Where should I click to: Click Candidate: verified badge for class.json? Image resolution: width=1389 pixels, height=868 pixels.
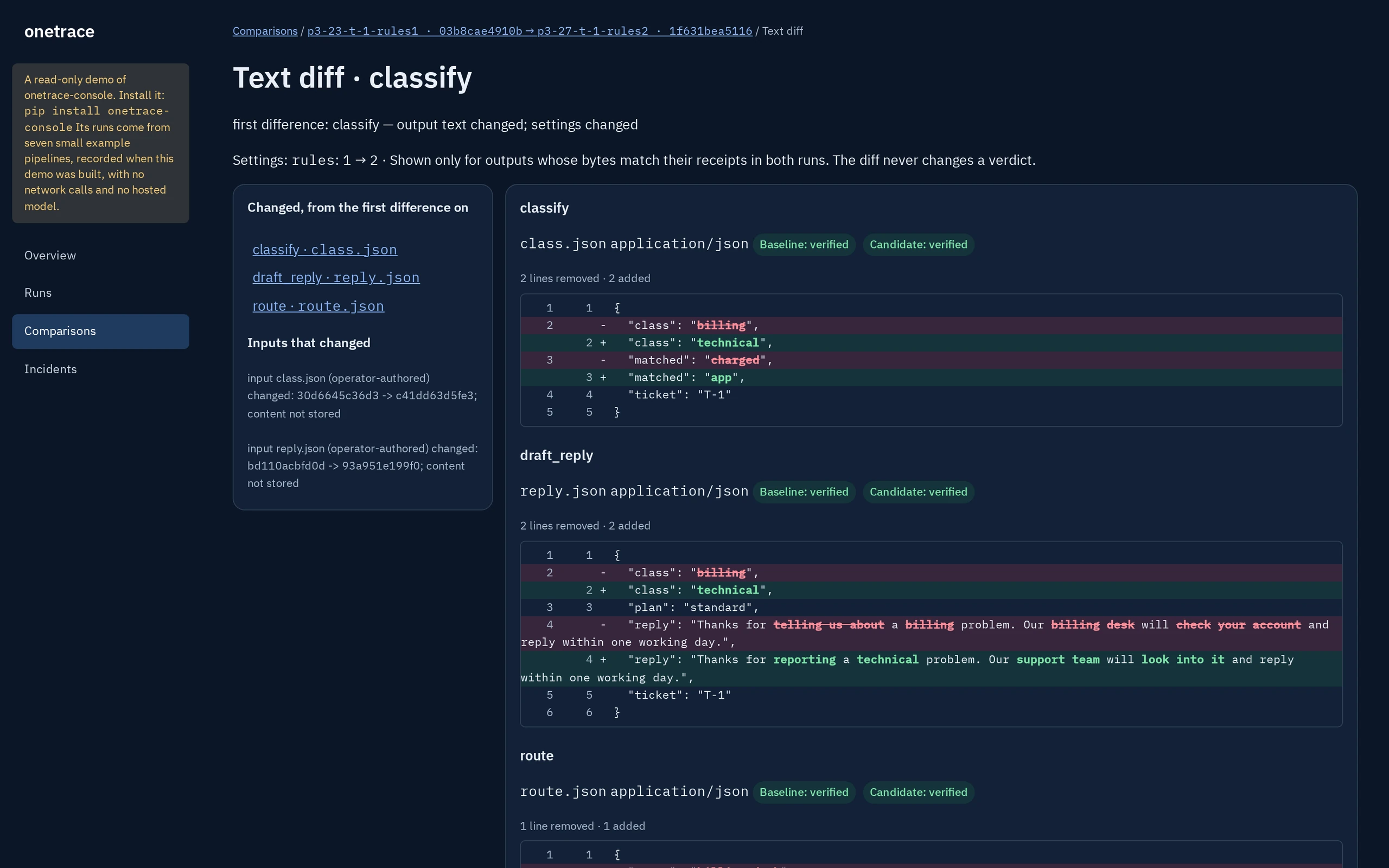pos(918,245)
